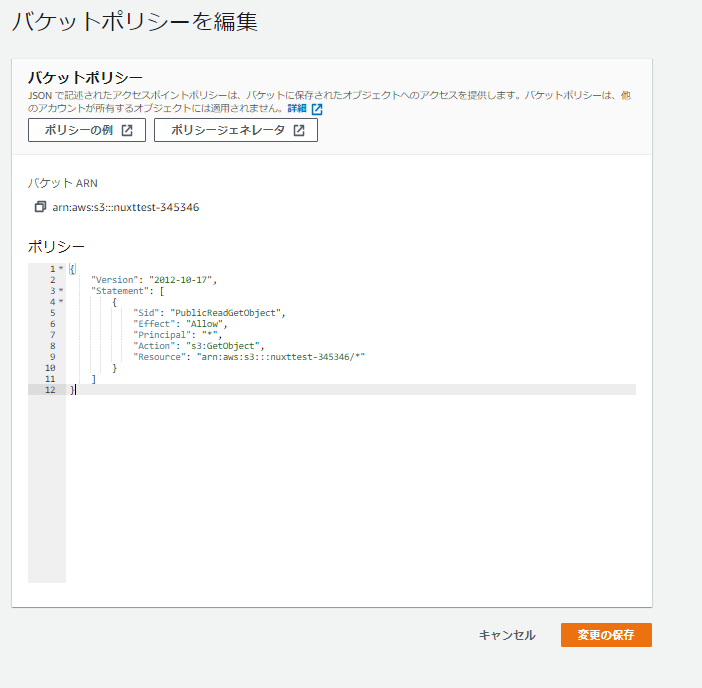Click the "Action": "s3:GetObject" line
This screenshot has width=702, height=688.
click(199, 346)
